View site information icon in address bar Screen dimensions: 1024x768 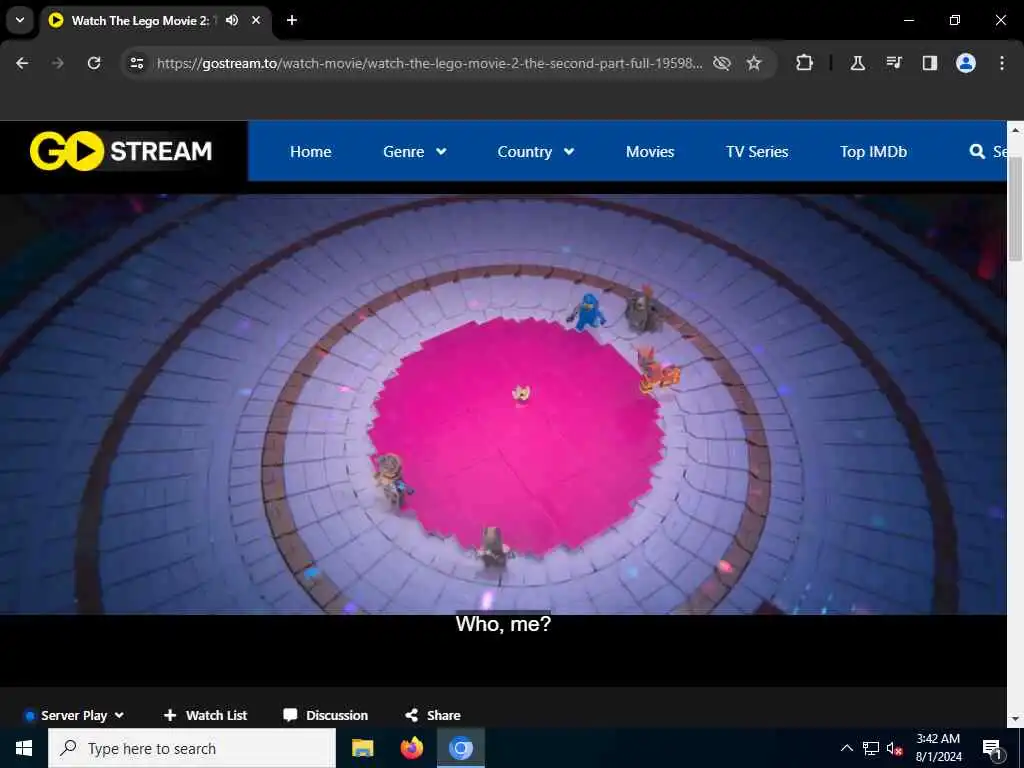(x=136, y=63)
